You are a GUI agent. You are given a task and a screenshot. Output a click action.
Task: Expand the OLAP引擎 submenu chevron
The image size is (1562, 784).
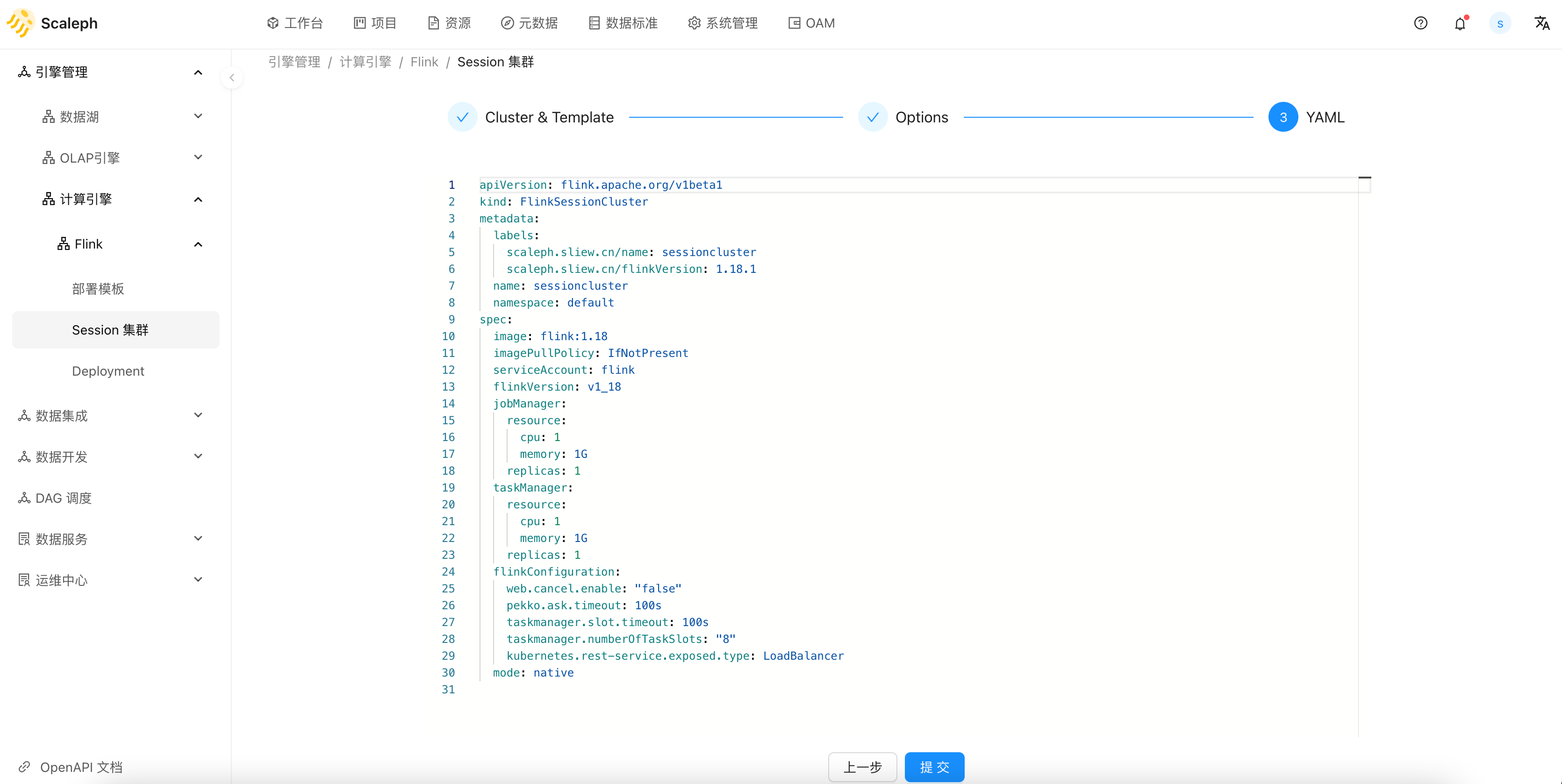198,157
